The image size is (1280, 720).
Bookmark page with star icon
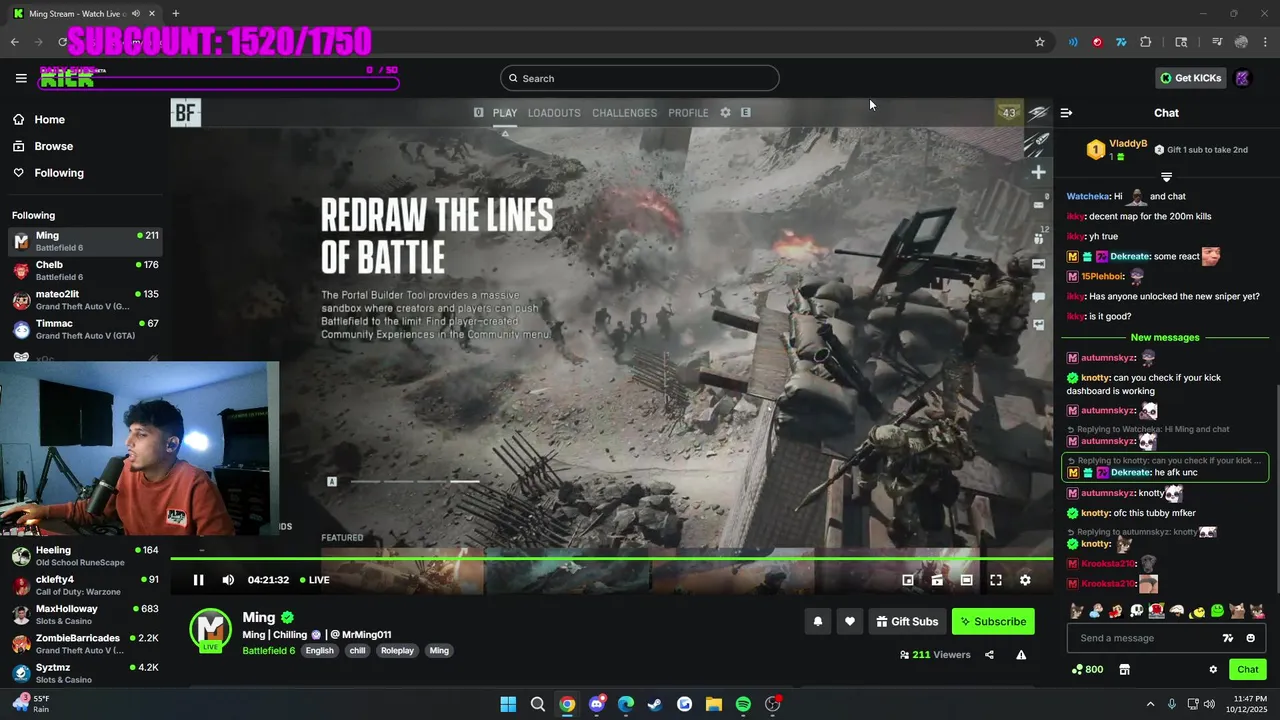pyautogui.click(x=1040, y=42)
